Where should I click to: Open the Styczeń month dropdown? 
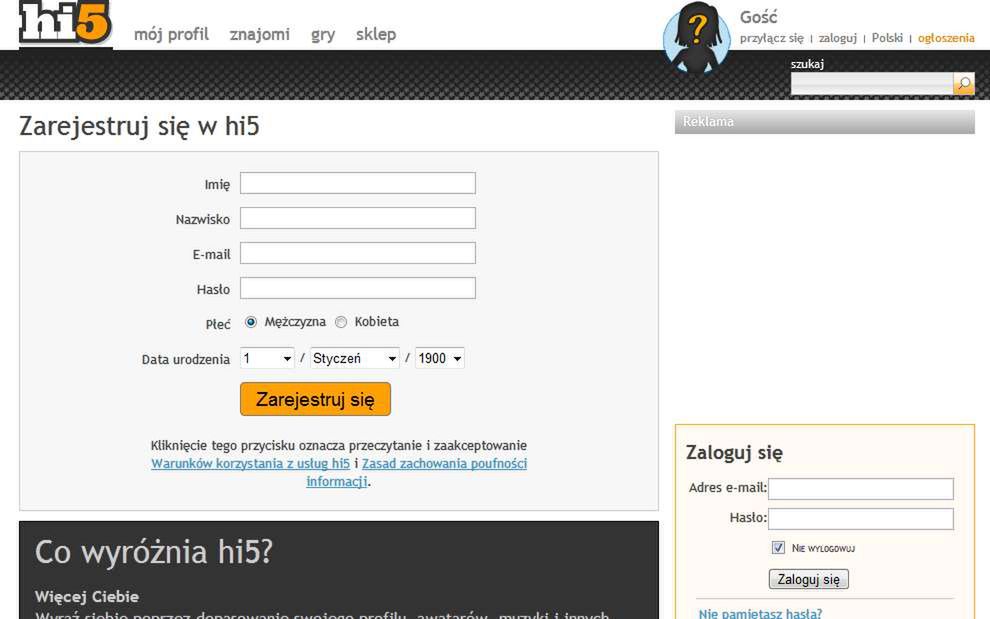(x=354, y=358)
